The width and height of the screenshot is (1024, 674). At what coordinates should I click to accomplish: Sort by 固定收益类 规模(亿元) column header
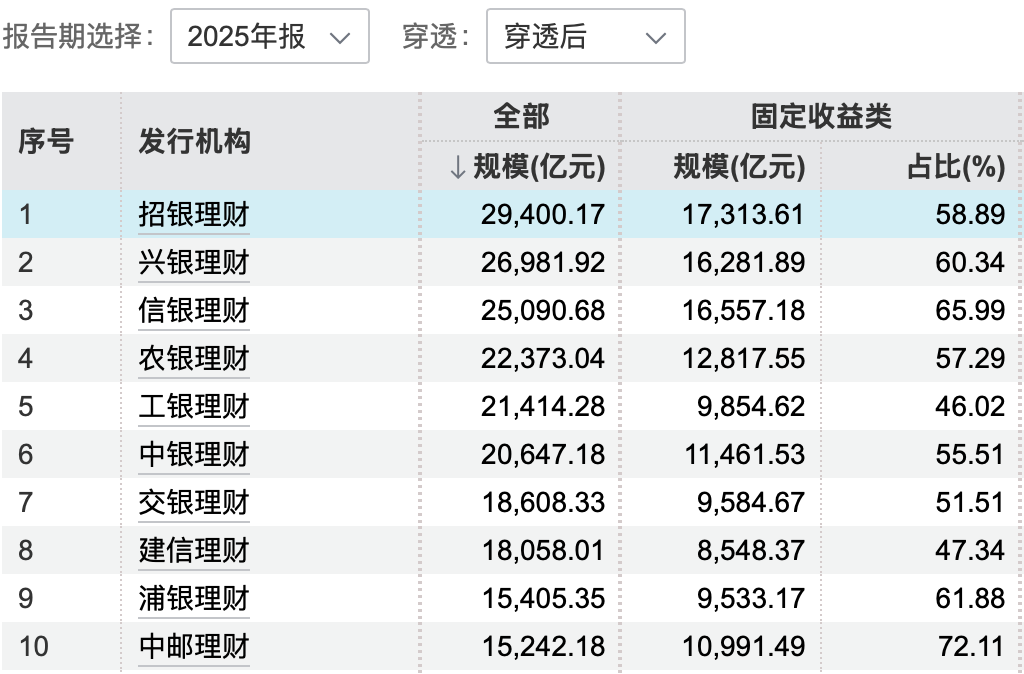pyautogui.click(x=739, y=167)
